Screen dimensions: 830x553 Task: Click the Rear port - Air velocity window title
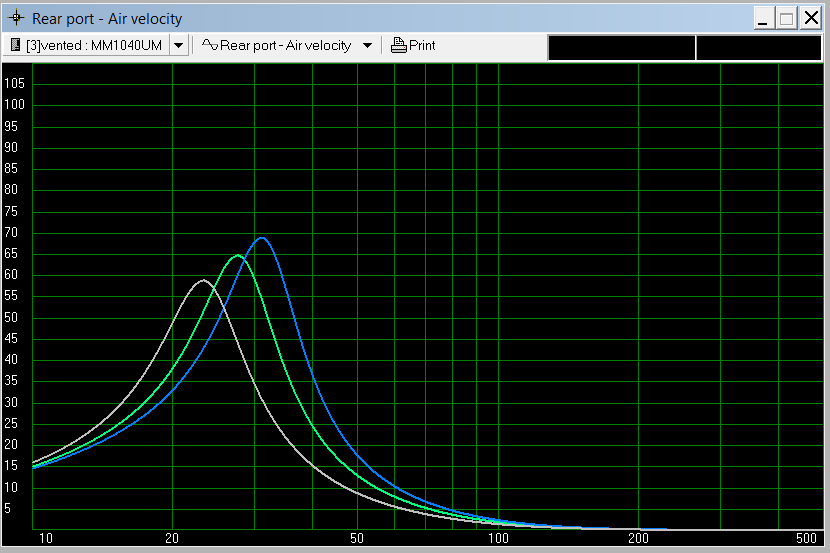point(107,19)
